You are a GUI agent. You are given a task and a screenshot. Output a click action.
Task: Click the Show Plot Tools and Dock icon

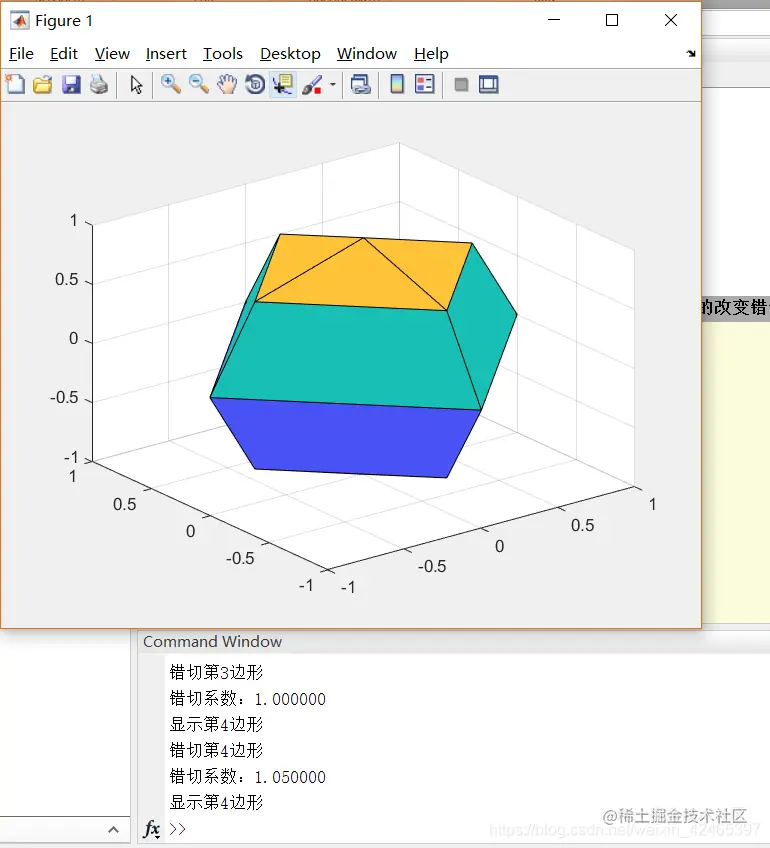[x=488, y=84]
